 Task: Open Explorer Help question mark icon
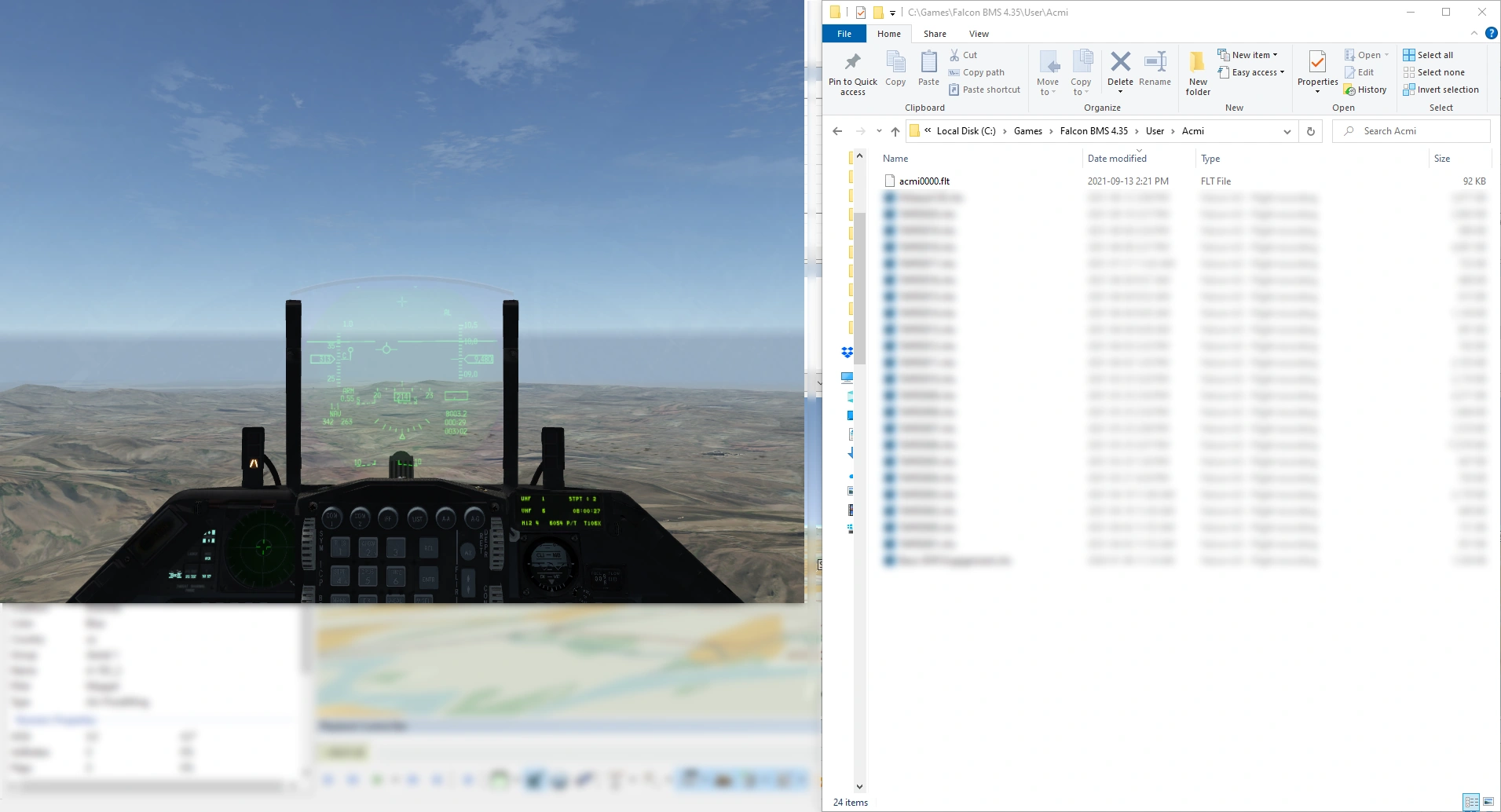point(1491,33)
